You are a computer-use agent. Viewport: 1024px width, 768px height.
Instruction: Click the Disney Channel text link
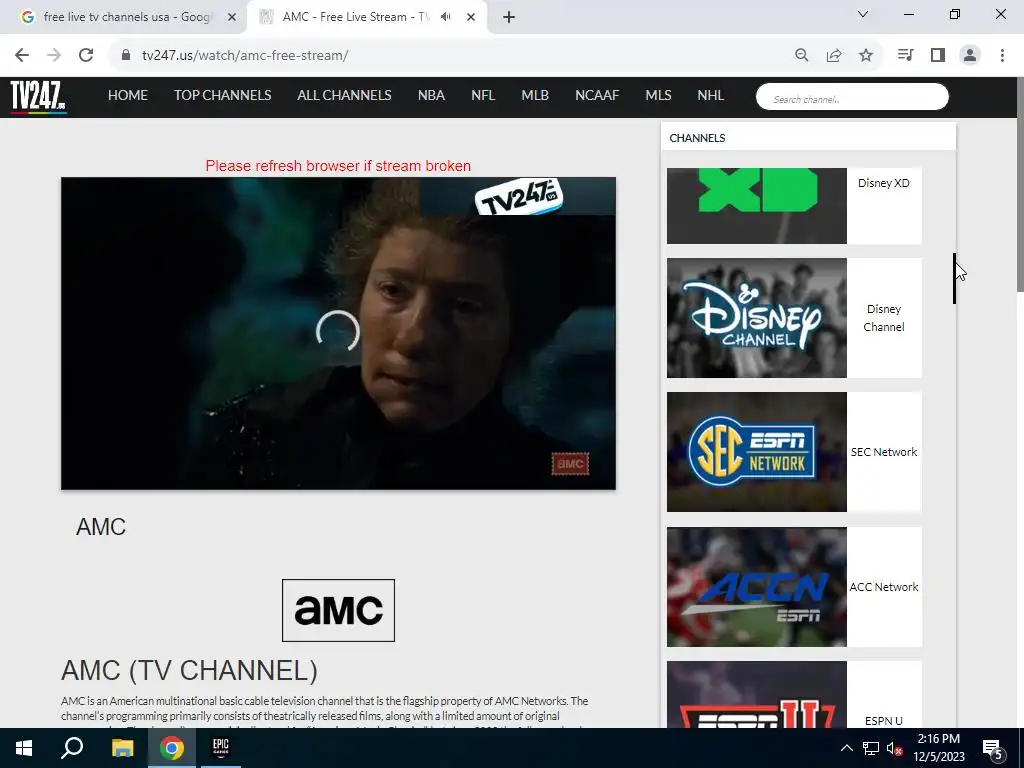click(884, 318)
